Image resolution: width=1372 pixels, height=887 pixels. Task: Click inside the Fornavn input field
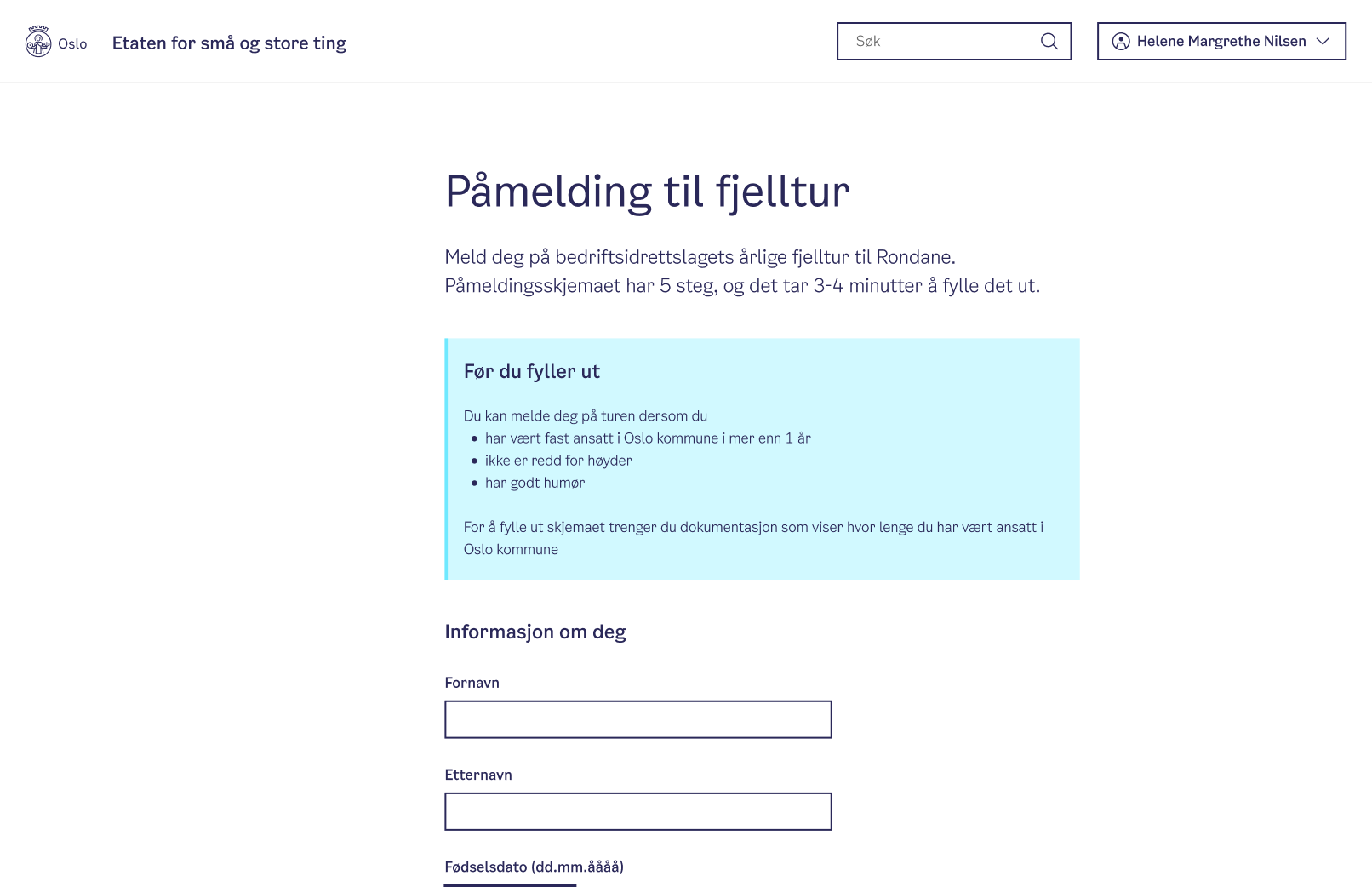637,719
